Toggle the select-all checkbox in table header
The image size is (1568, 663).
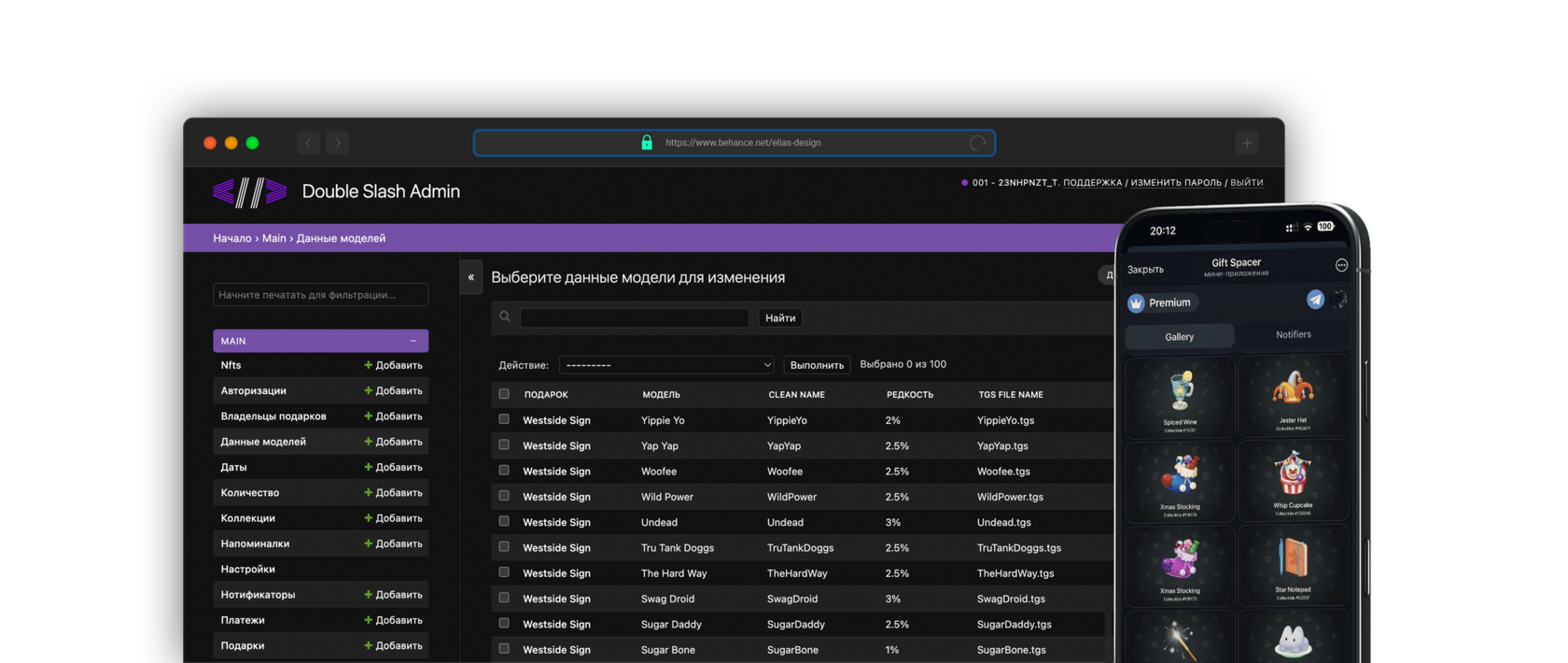click(x=504, y=394)
